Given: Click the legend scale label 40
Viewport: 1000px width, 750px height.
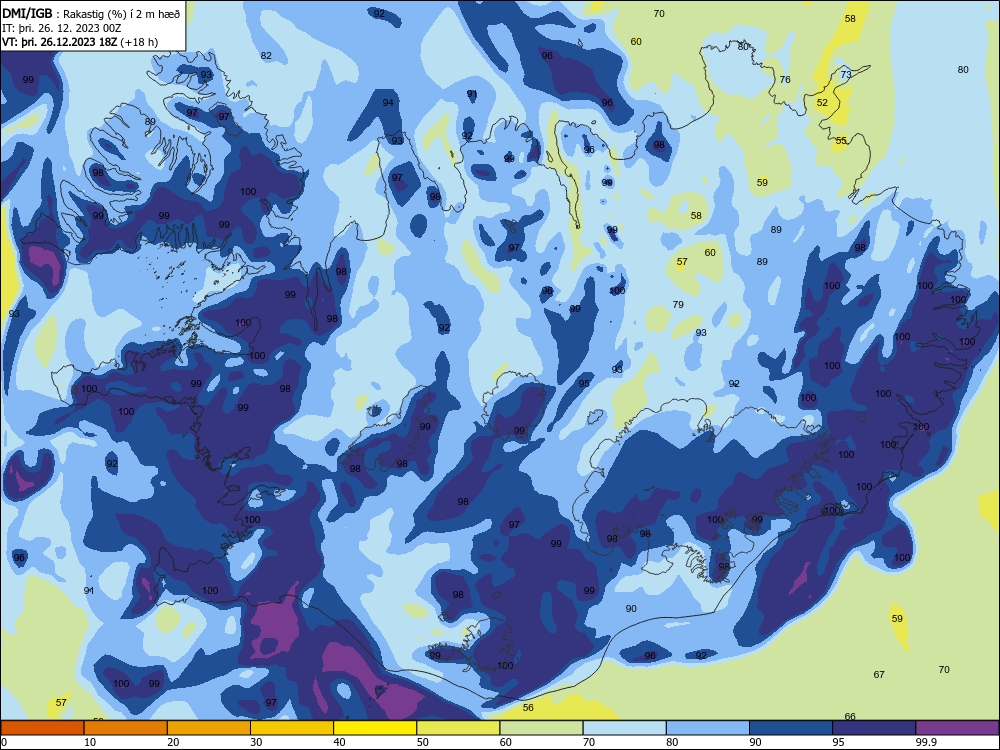Looking at the screenshot, I should pos(339,742).
